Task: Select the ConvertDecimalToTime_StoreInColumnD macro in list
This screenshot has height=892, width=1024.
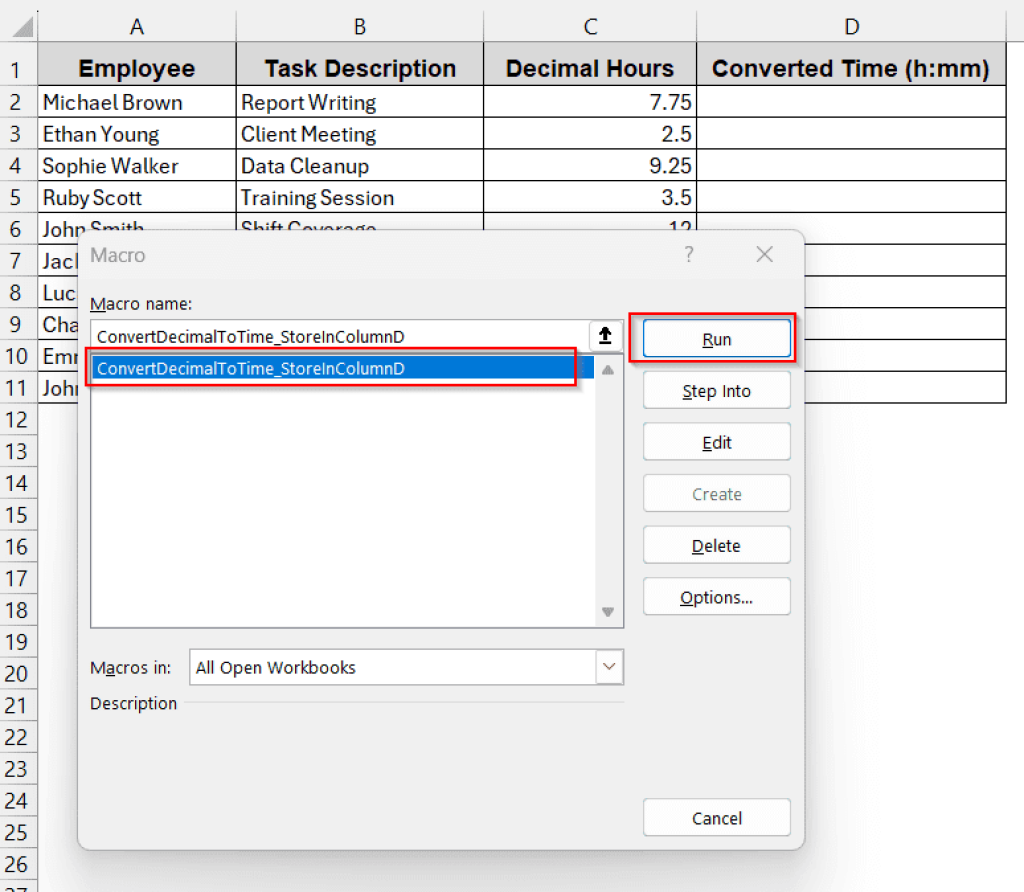Action: pos(330,368)
